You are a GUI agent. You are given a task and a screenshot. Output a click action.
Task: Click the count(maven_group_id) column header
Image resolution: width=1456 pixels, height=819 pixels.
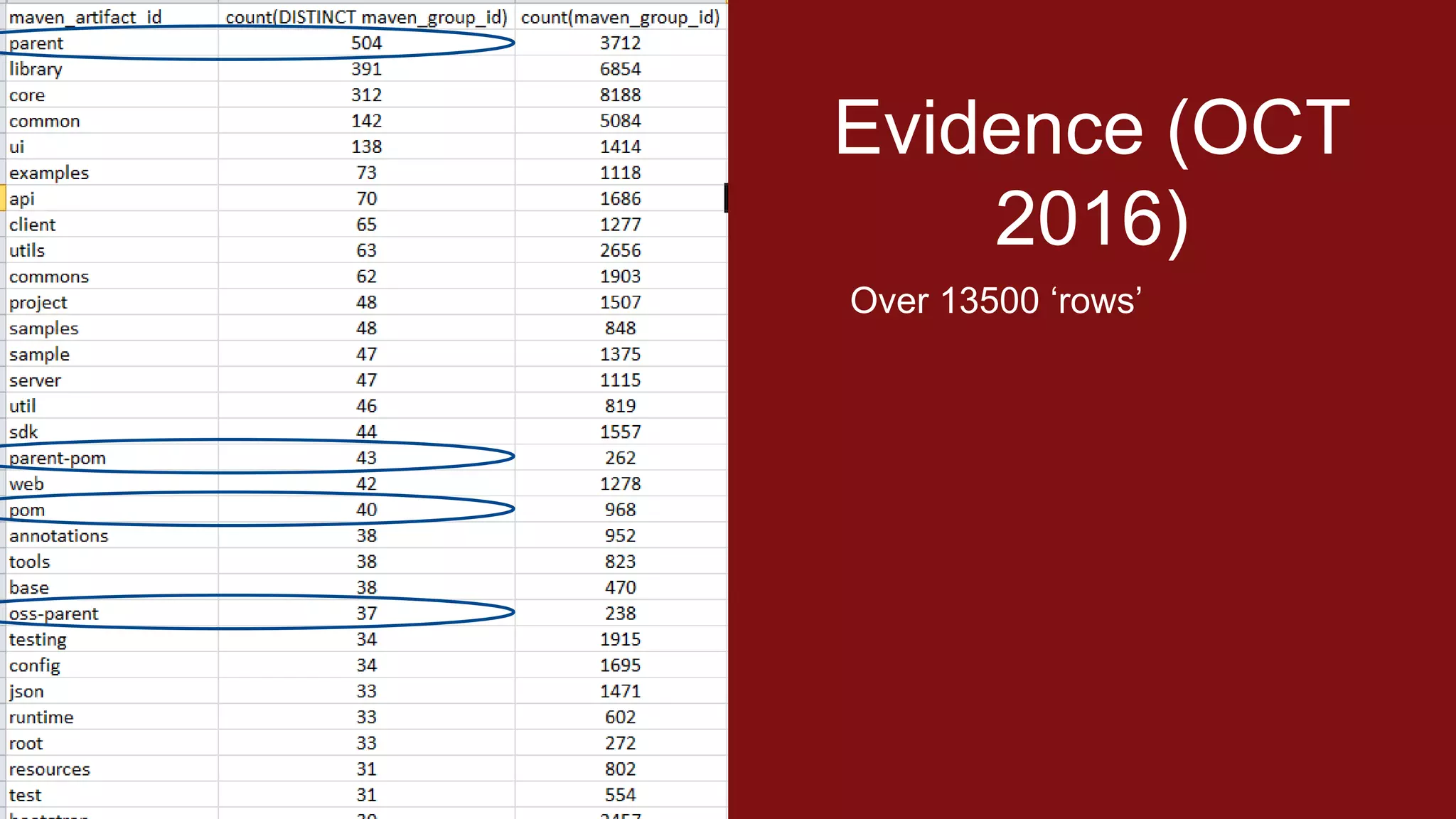pos(620,17)
